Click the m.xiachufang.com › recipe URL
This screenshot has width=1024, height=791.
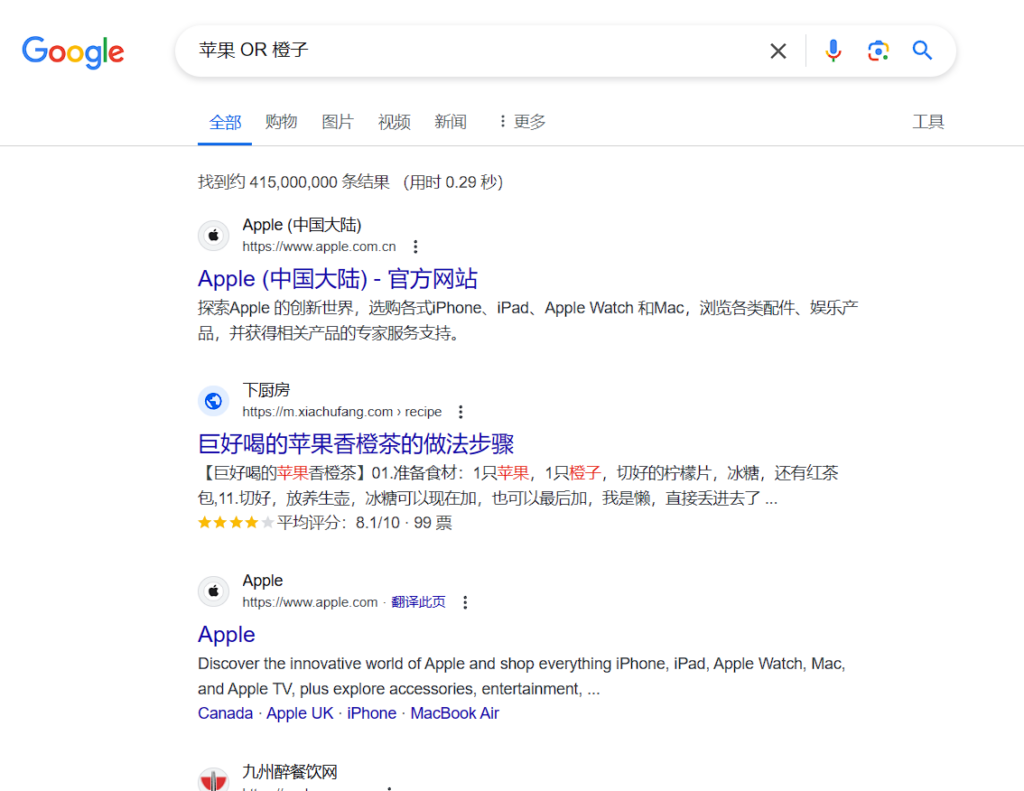tap(342, 412)
